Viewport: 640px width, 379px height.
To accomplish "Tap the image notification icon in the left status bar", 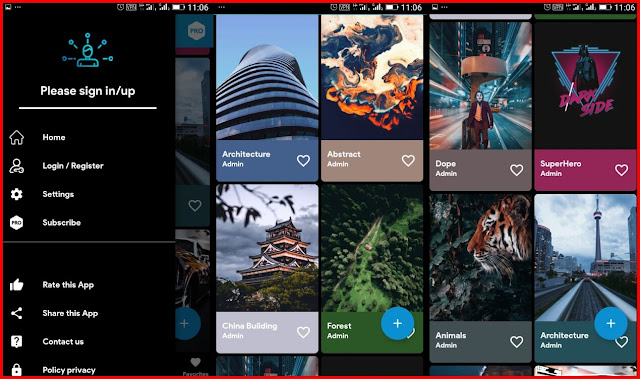I will [8, 7].
